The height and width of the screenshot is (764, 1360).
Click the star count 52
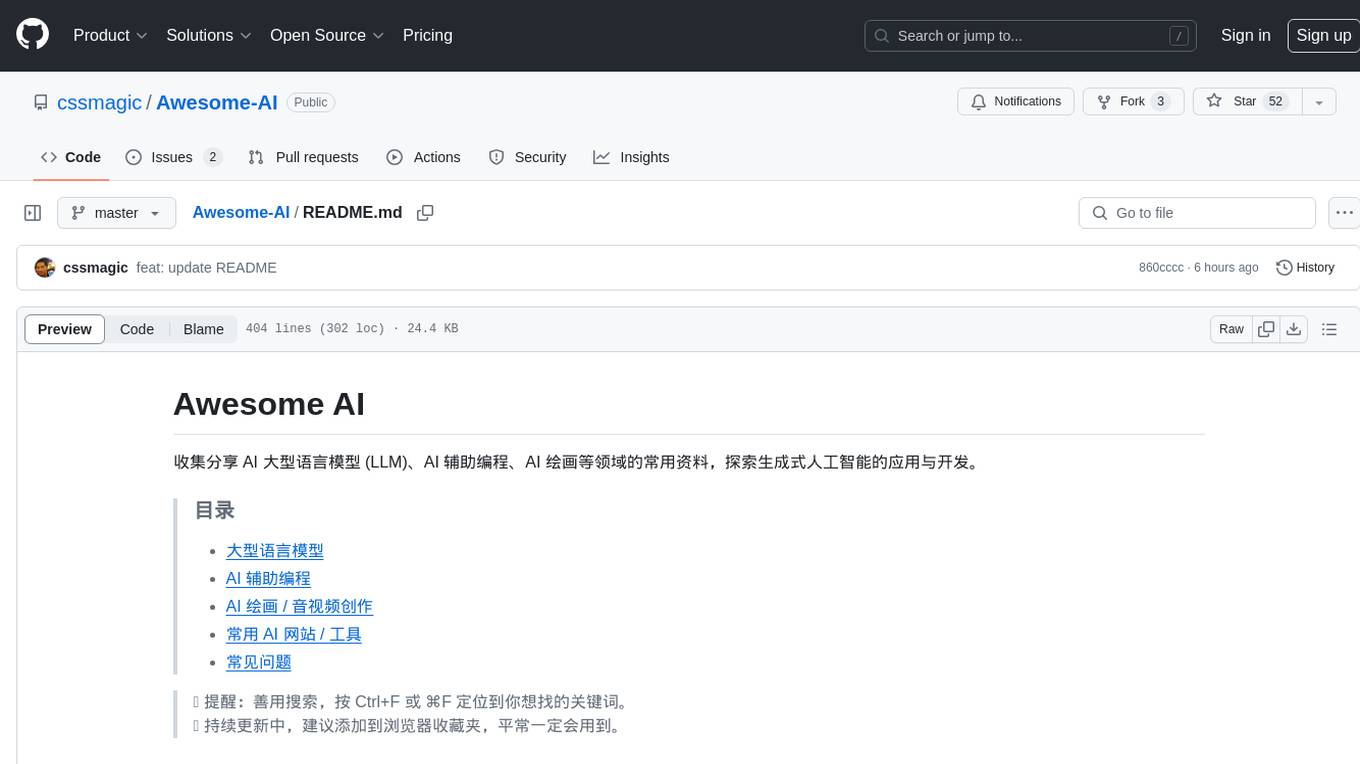click(x=1275, y=102)
